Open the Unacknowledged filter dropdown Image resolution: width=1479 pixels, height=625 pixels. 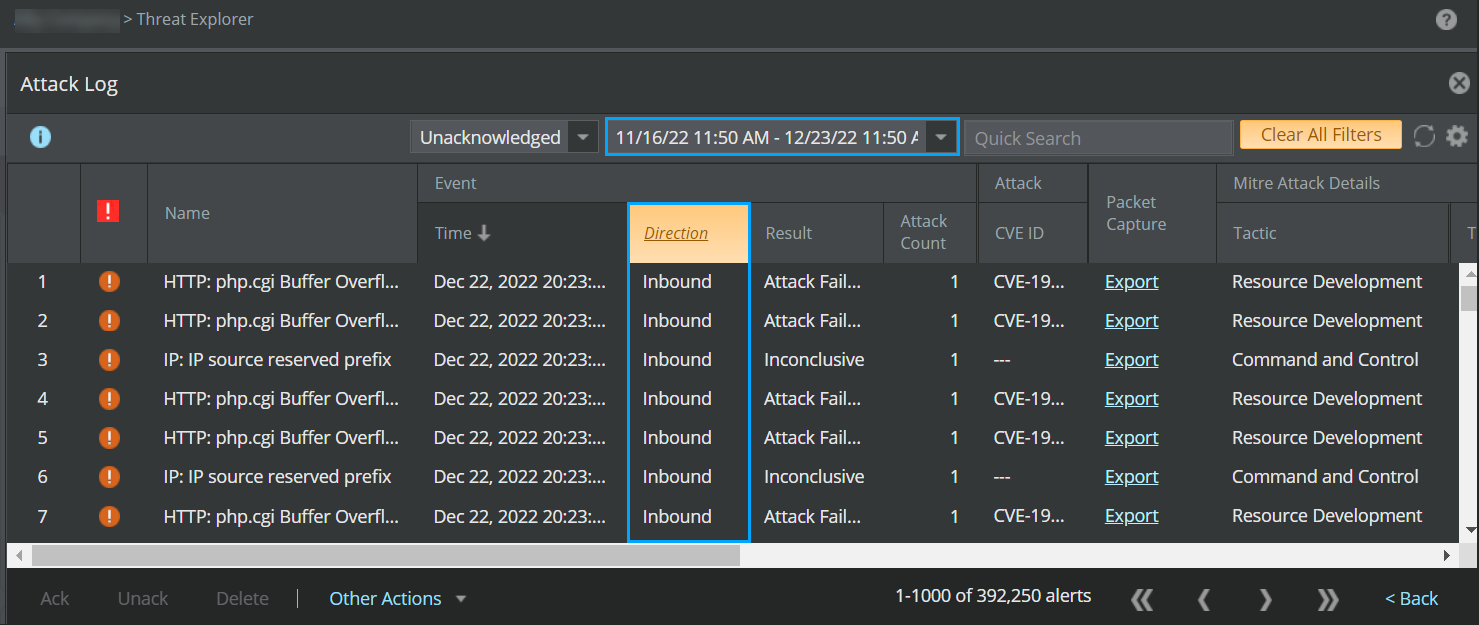tap(583, 137)
